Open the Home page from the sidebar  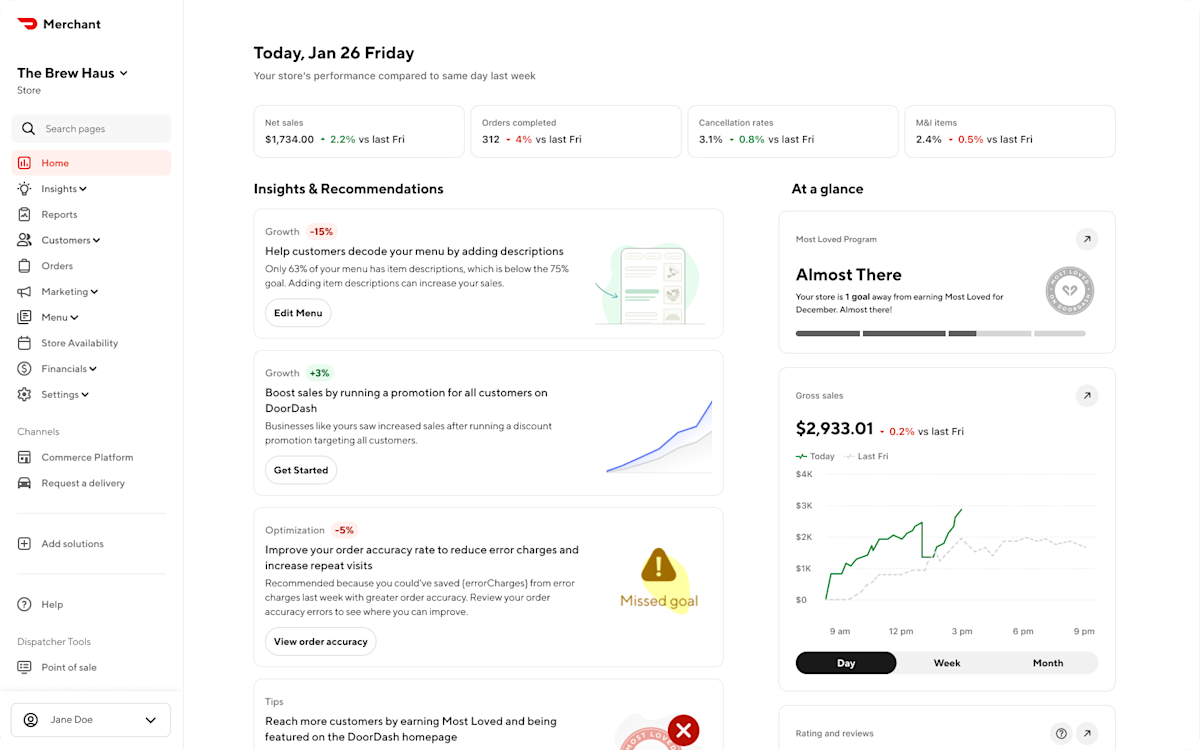(x=55, y=162)
